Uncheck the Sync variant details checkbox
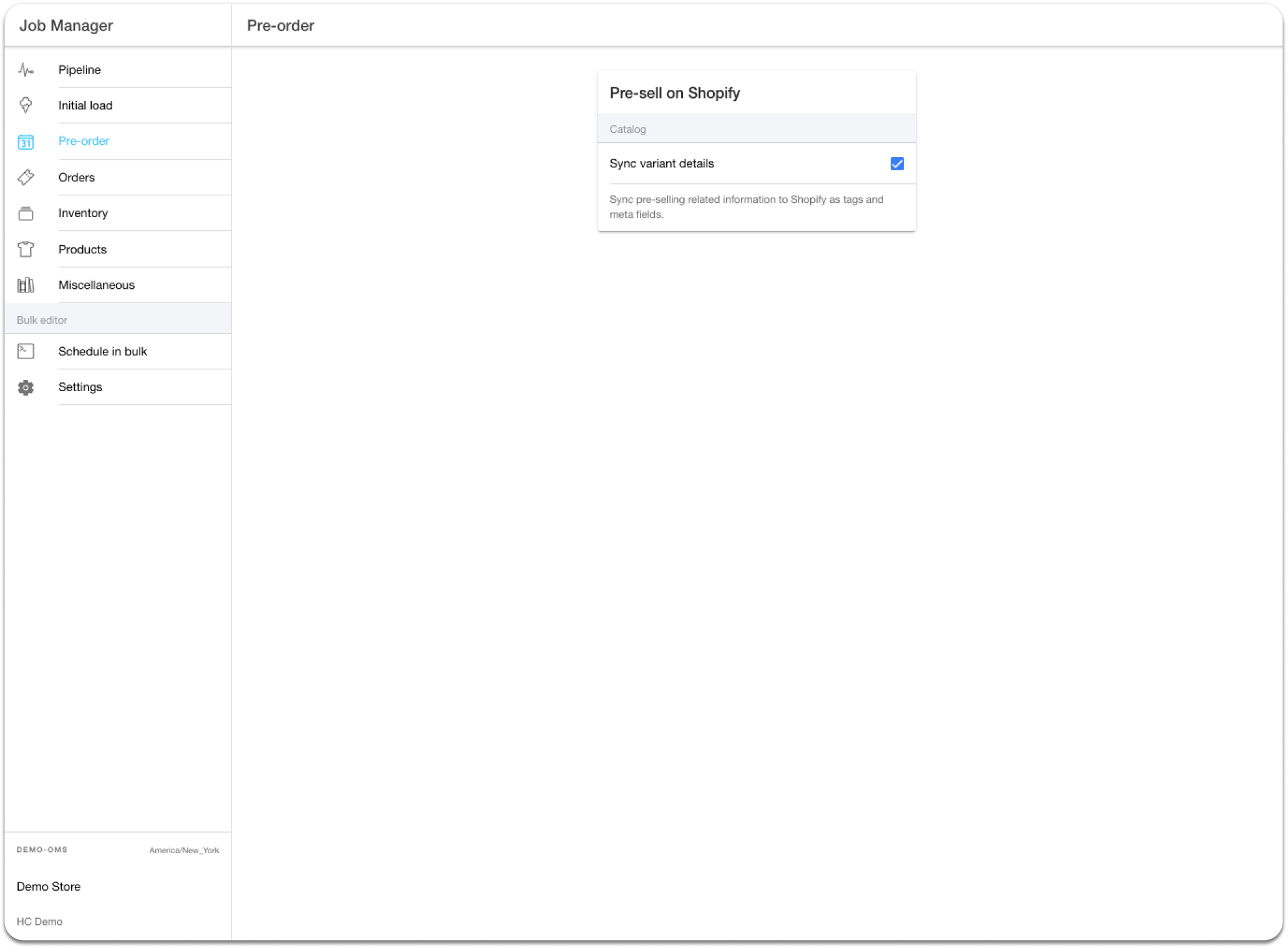Screen dimensions: 1288x948 point(896,163)
